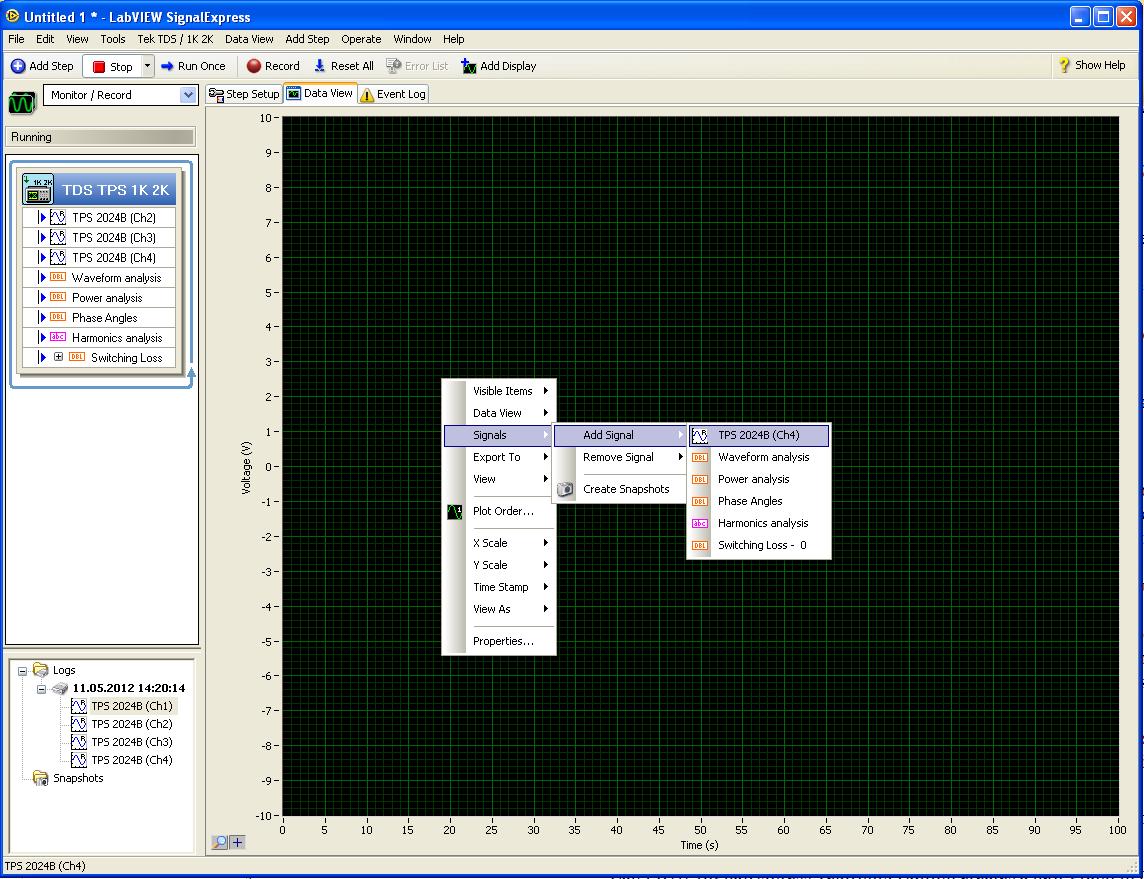1144x879 pixels.
Task: Click the abc icon beside Harmonics analysis in submenu
Action: 700,523
